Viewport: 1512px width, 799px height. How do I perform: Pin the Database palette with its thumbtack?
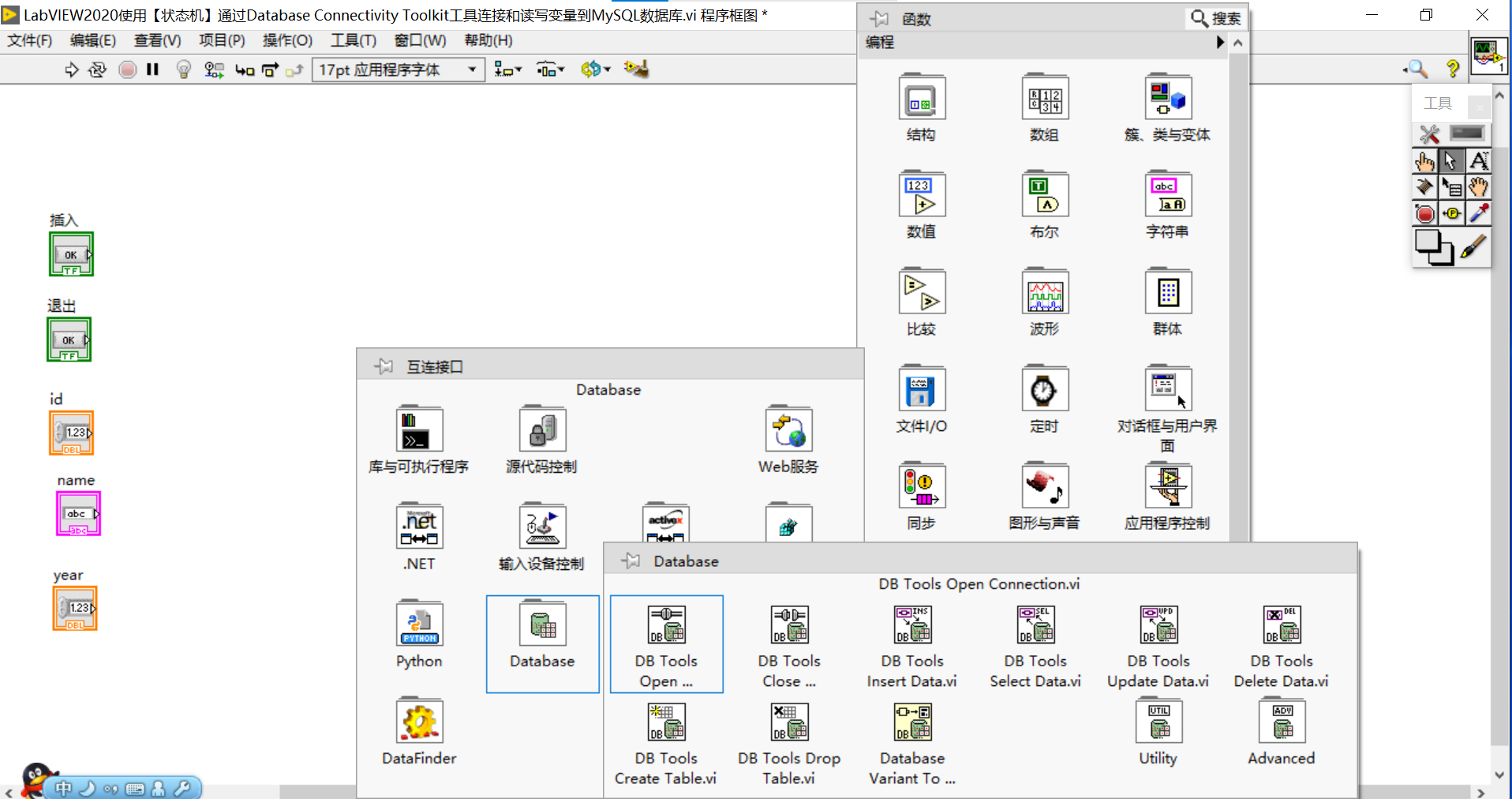631,561
